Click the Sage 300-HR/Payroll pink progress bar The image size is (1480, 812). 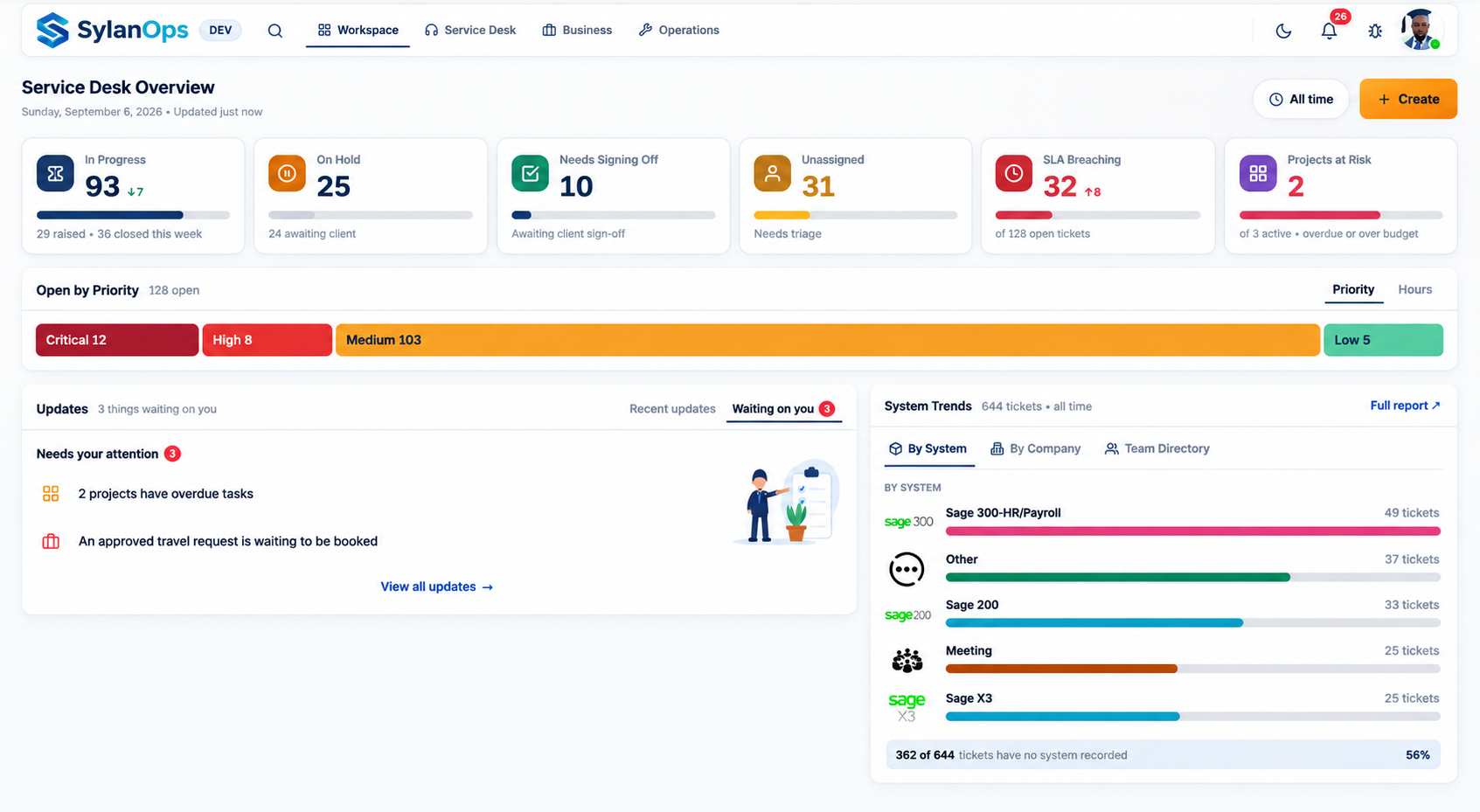point(1192,531)
